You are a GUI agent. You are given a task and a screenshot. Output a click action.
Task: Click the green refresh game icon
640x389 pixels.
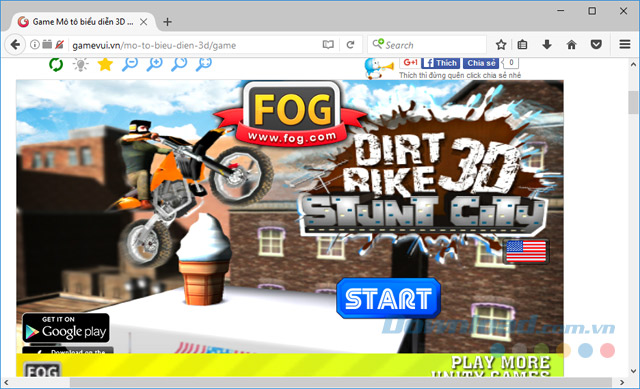point(56,64)
